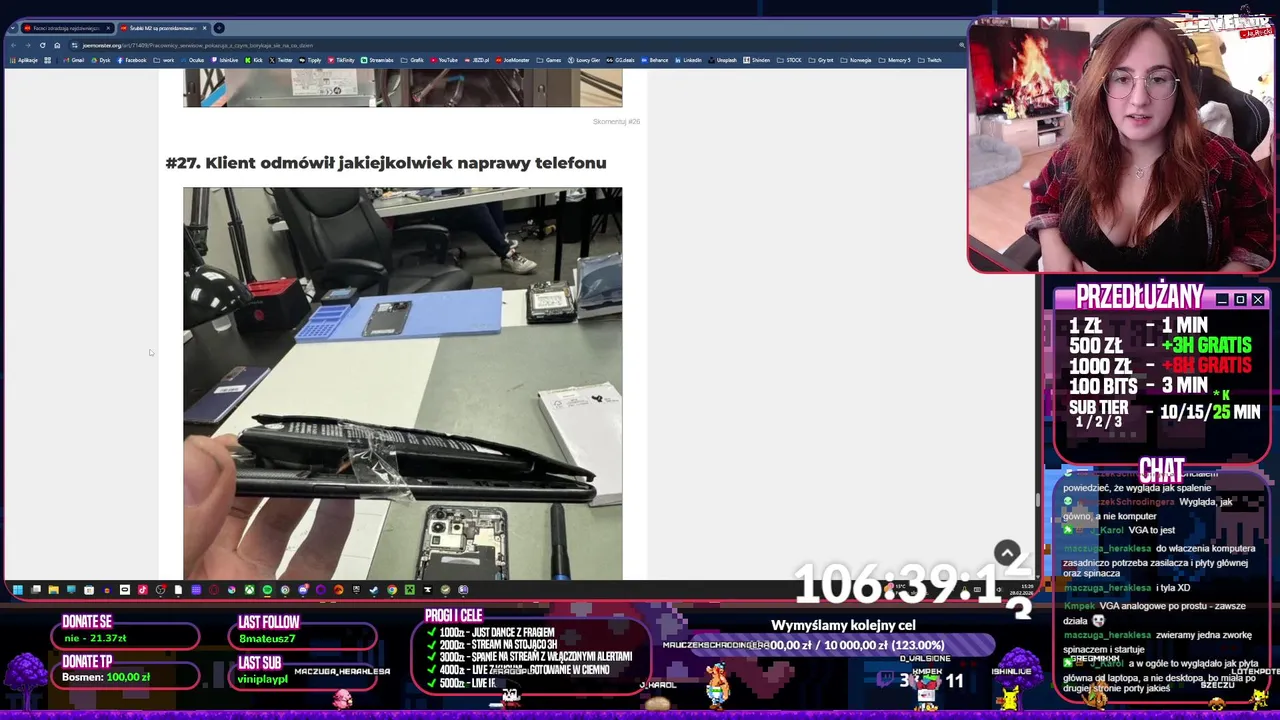Viewport: 1280px width, 720px height.
Task: Open the IshinLive bookmark
Action: (225, 60)
